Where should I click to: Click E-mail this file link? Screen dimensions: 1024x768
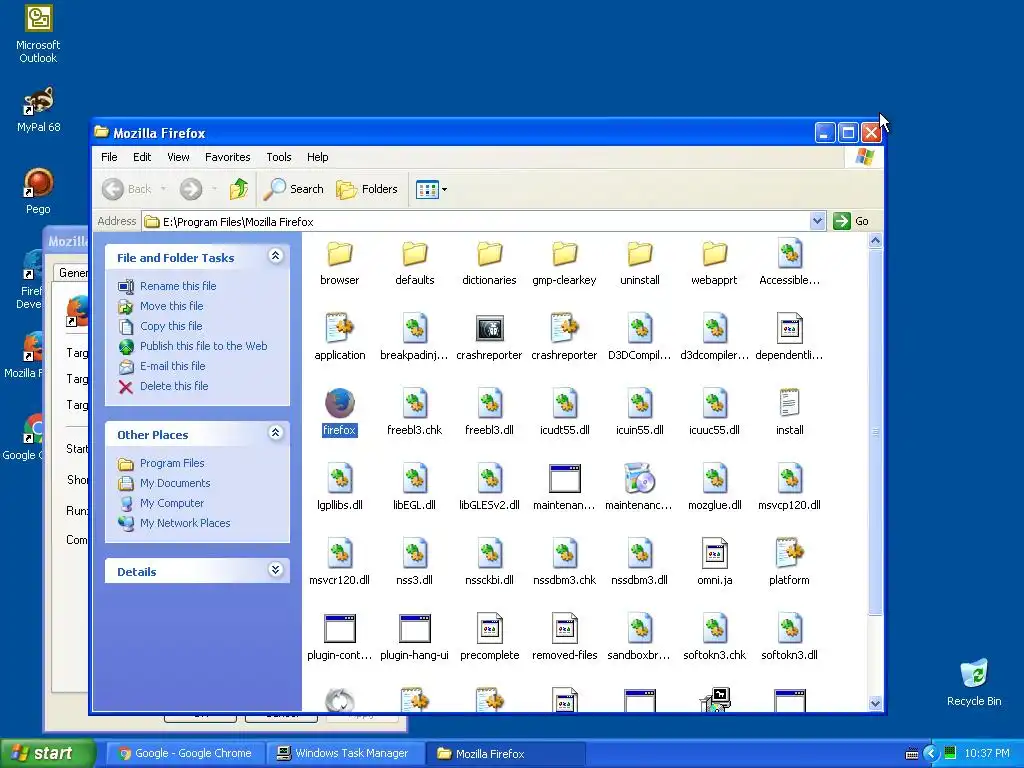click(x=172, y=366)
